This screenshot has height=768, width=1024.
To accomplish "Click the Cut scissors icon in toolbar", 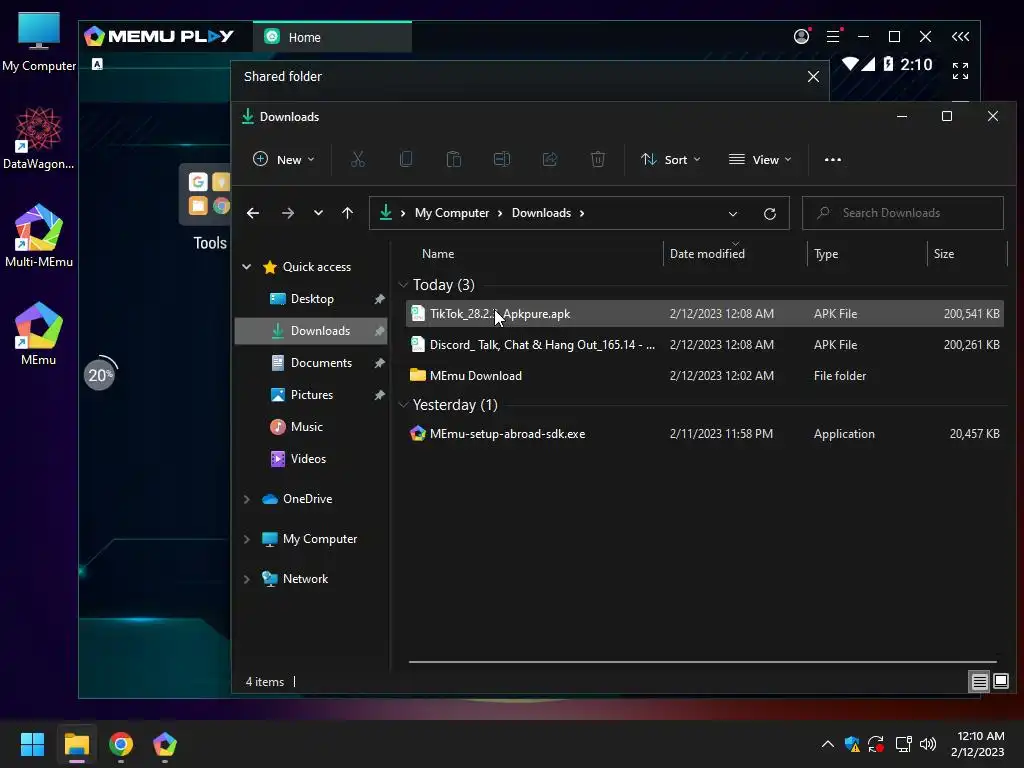I will pos(357,159).
